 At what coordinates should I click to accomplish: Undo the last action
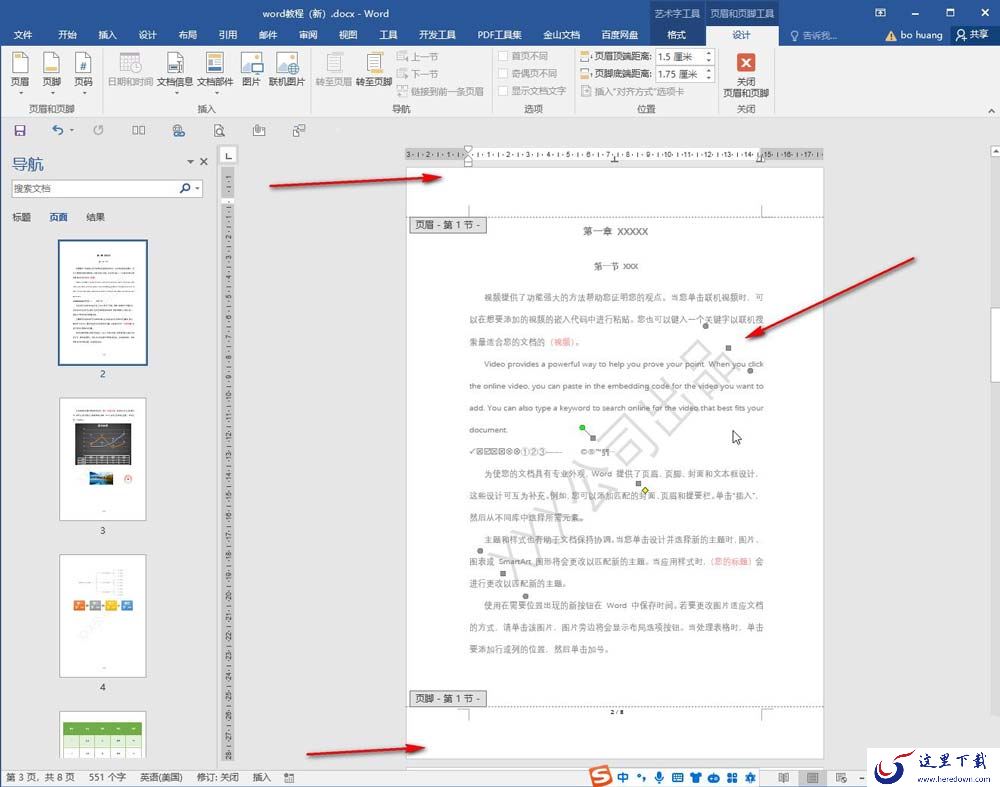(57, 130)
